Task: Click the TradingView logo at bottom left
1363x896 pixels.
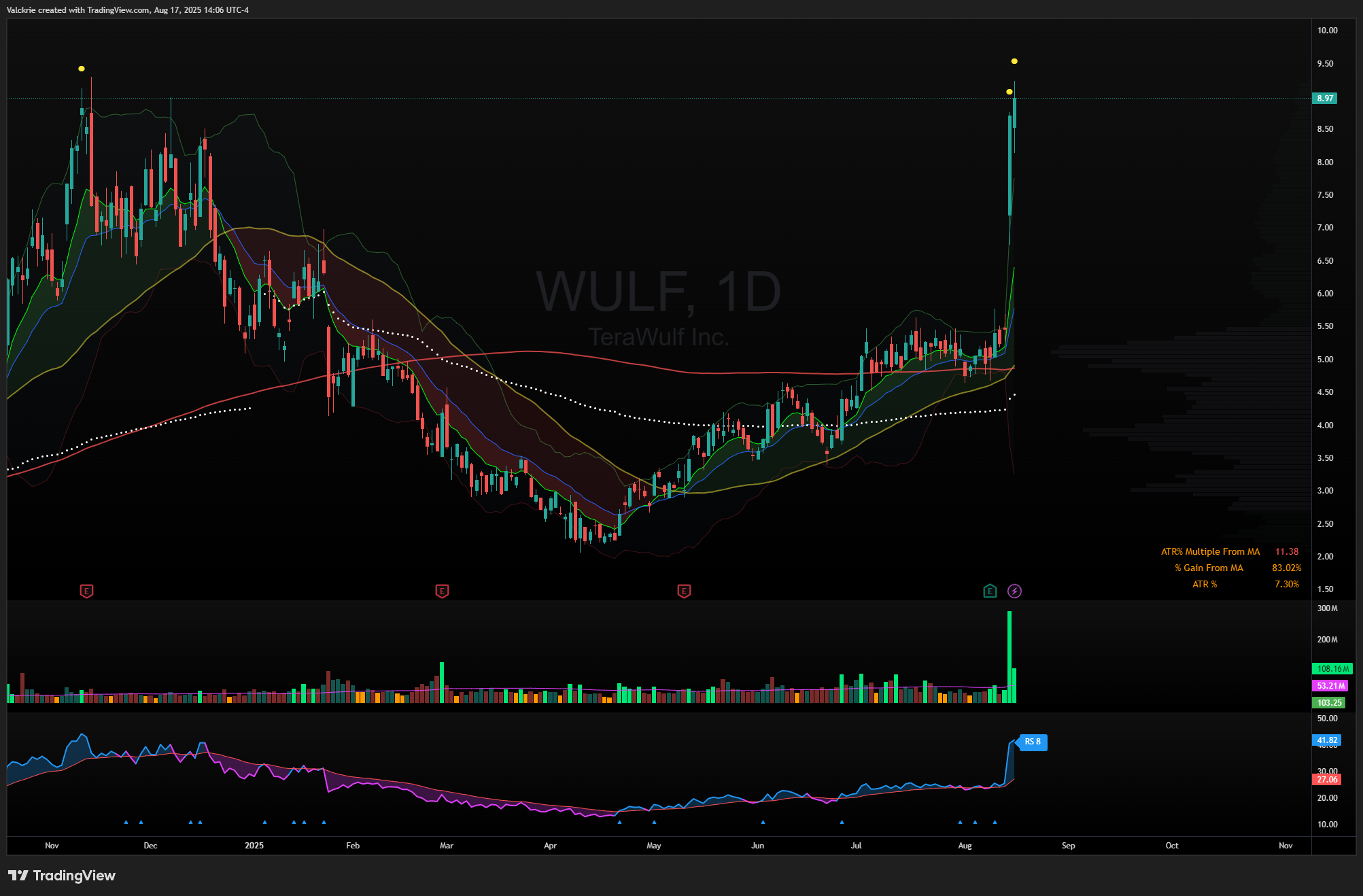Action: (x=62, y=876)
